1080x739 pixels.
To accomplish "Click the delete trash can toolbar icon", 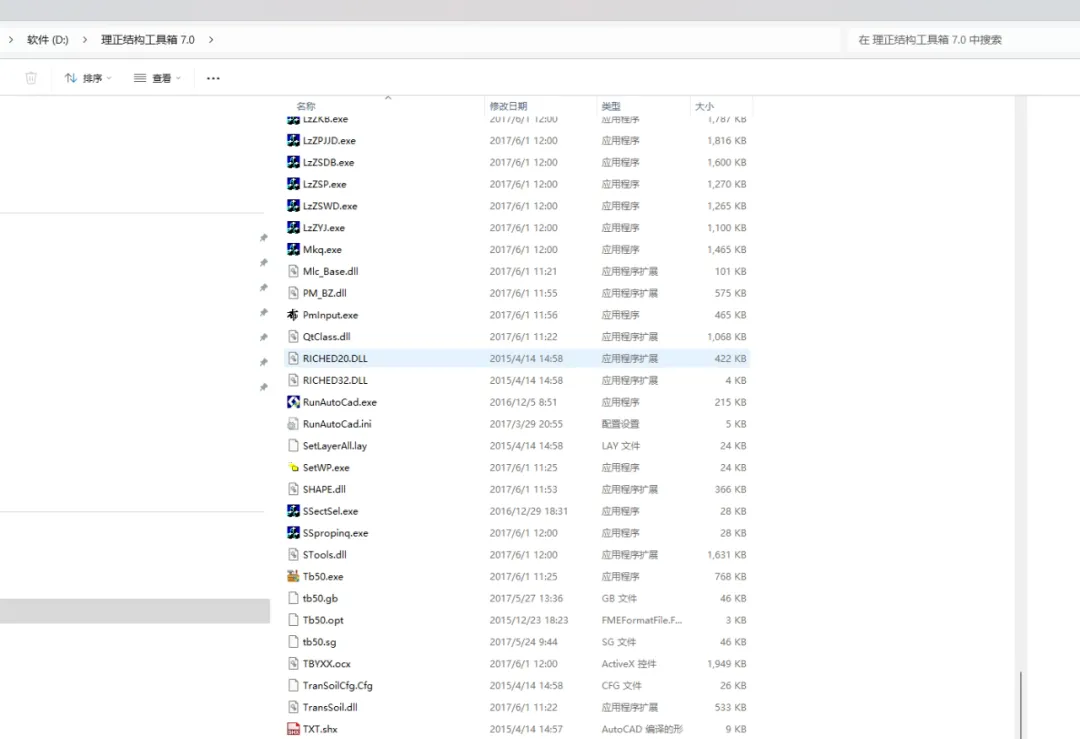I will [x=31, y=78].
